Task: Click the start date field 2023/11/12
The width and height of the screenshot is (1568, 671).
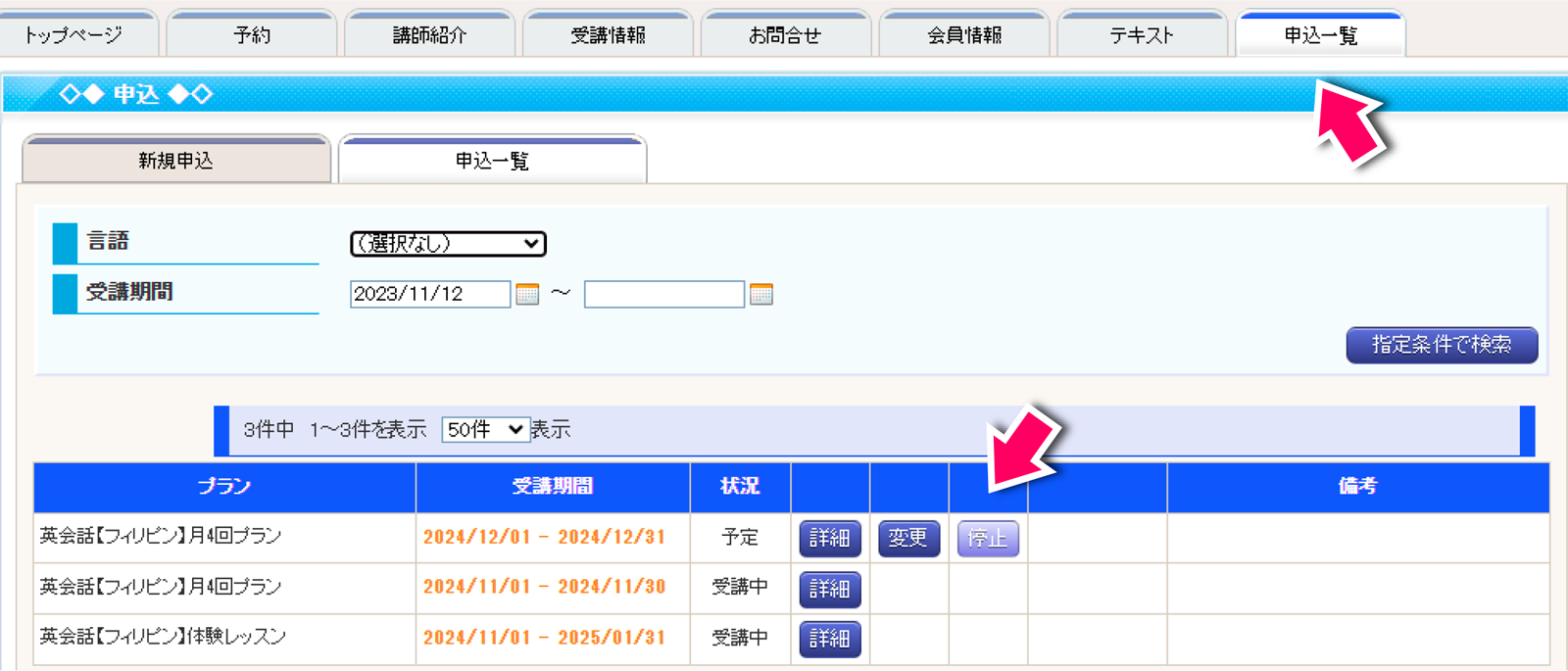Action: coord(430,294)
